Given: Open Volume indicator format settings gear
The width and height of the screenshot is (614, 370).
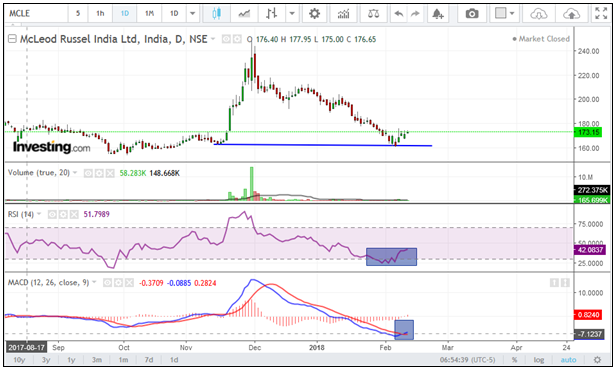Looking at the screenshot, I should point(99,173).
